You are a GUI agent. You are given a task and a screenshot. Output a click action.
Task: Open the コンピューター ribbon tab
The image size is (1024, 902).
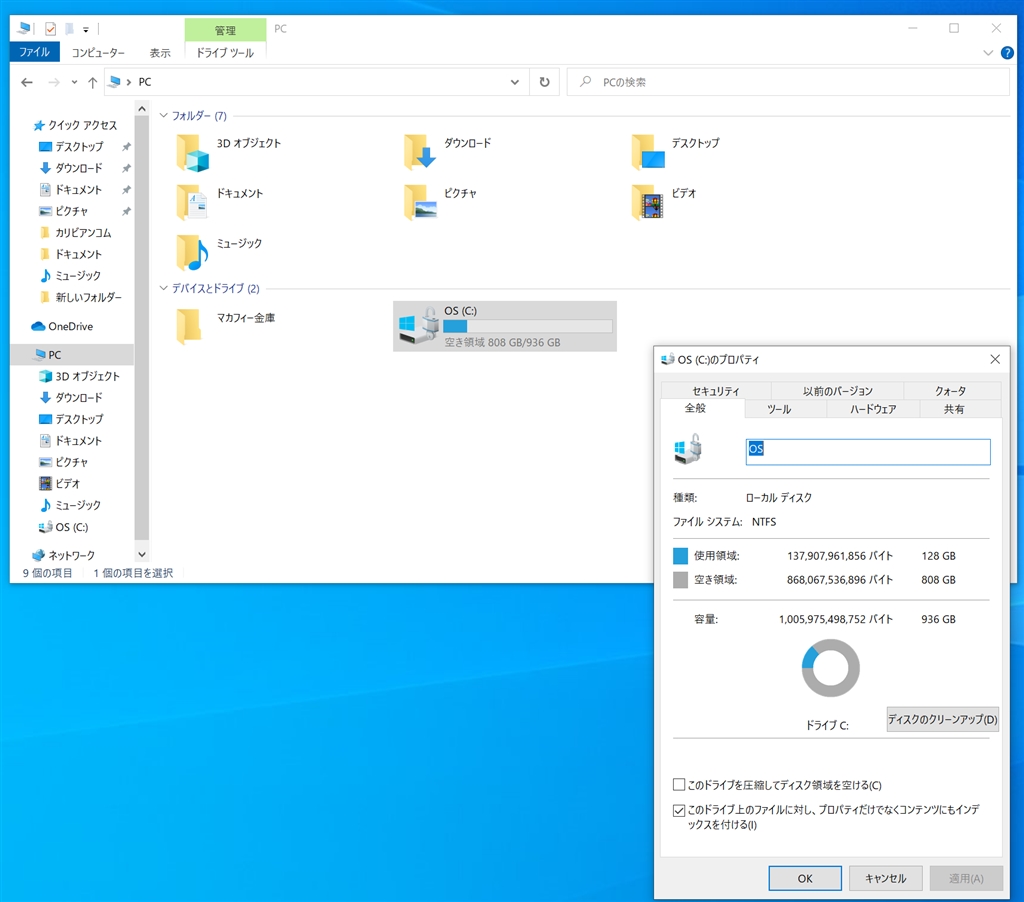coord(98,53)
